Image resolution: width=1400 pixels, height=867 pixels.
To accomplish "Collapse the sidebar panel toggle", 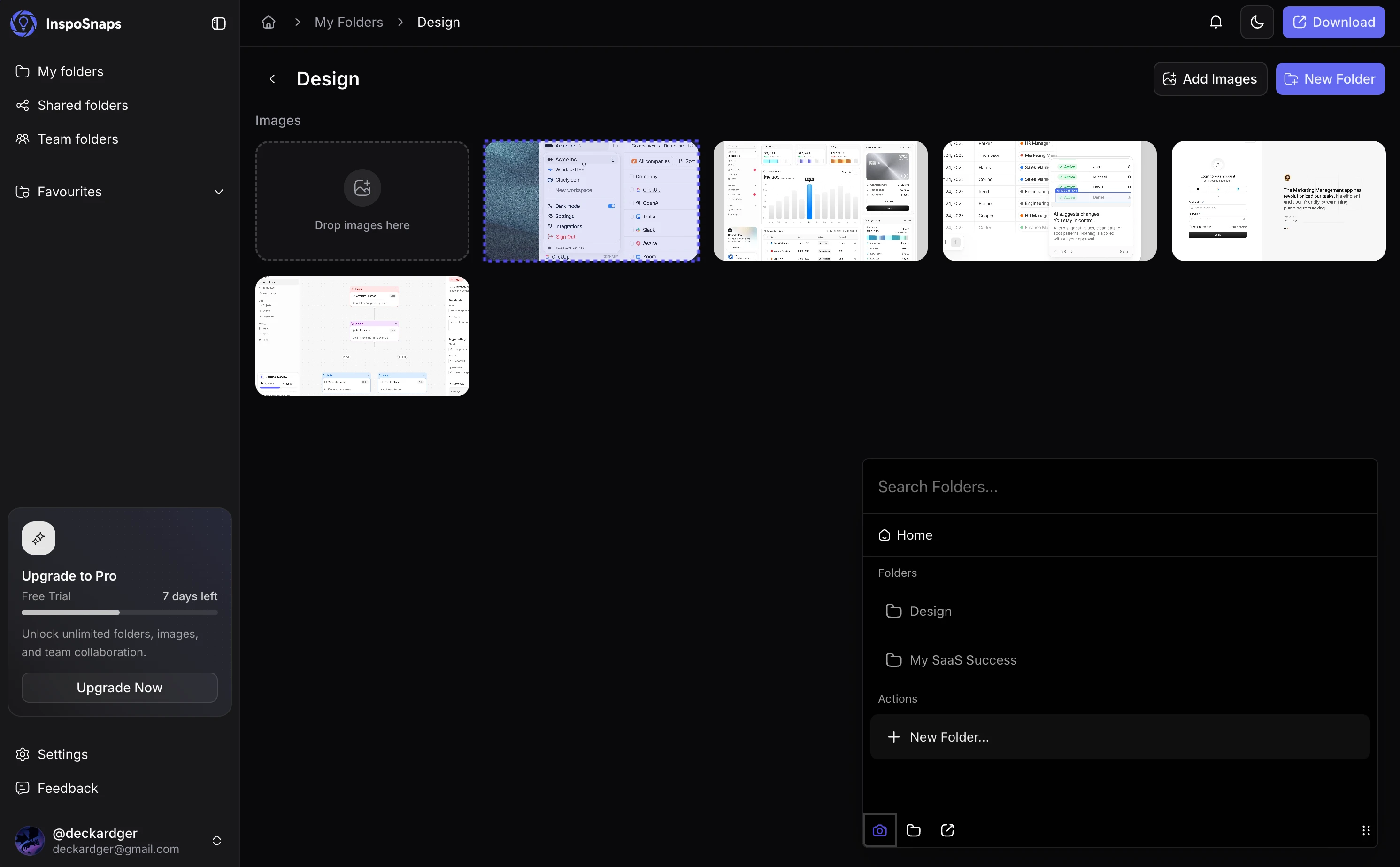I will tap(218, 23).
